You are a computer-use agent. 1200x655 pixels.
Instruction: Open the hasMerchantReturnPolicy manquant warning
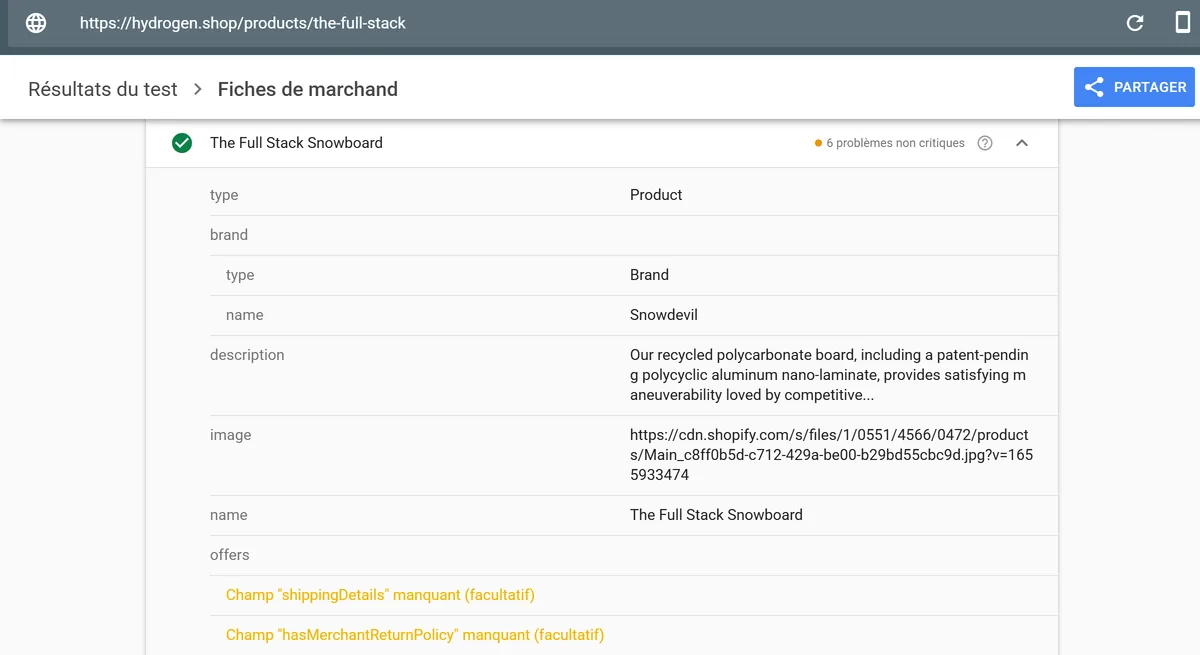coord(415,635)
